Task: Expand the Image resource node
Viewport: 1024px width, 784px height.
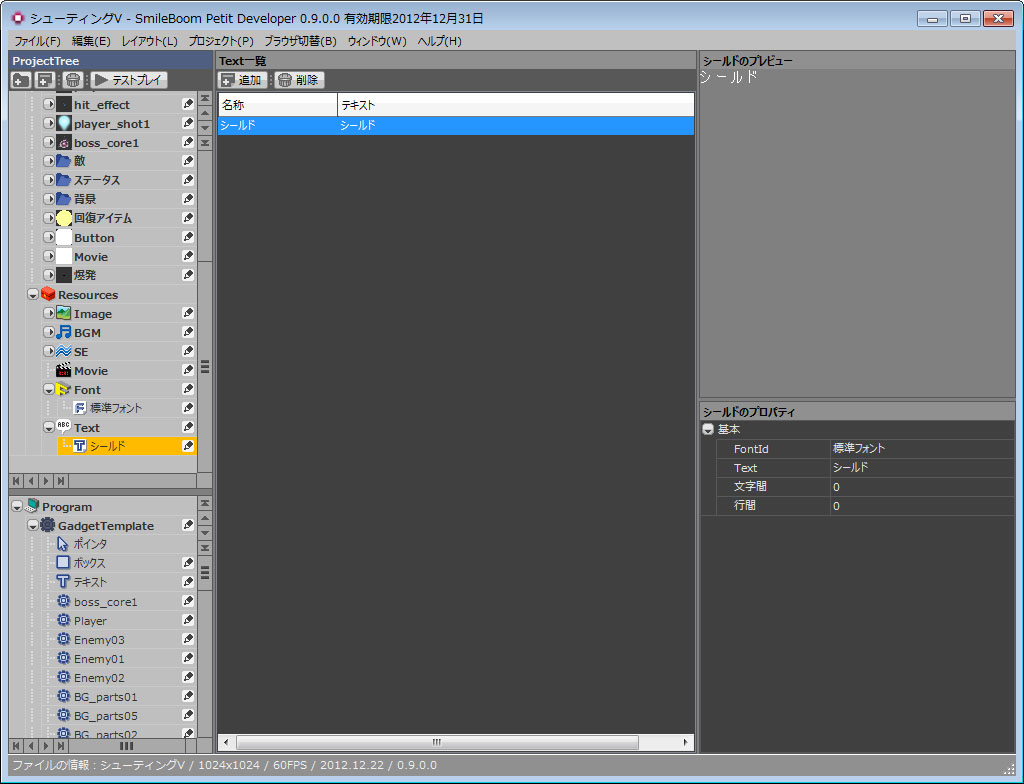Action: pos(49,313)
